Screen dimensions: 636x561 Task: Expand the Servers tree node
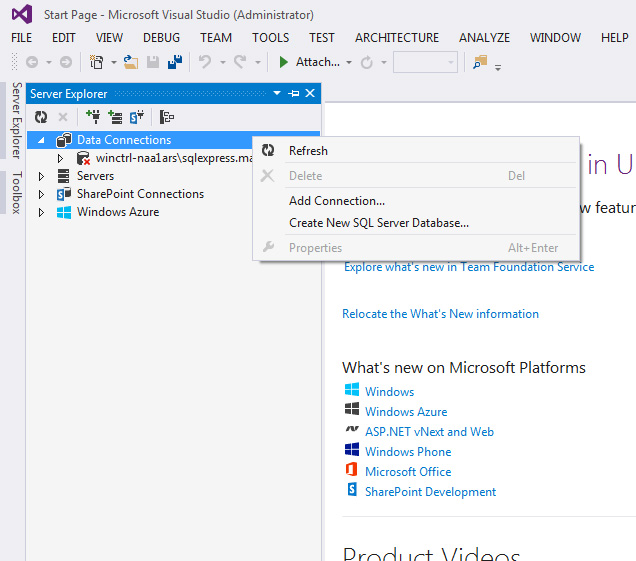pyautogui.click(x=41, y=176)
